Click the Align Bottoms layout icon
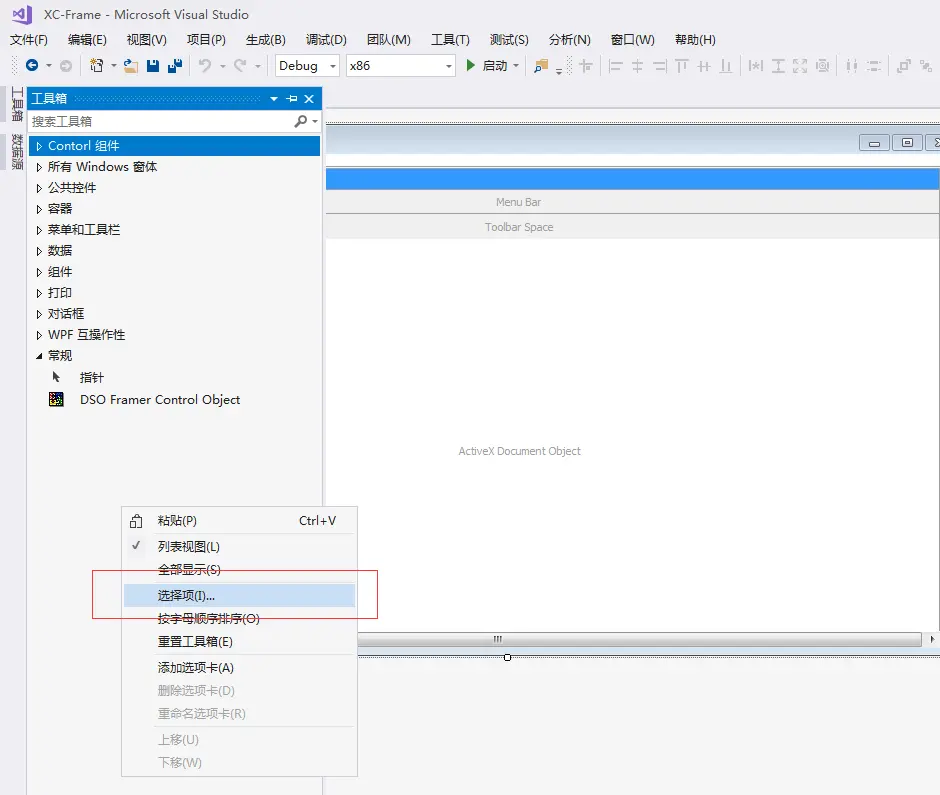 click(726, 66)
